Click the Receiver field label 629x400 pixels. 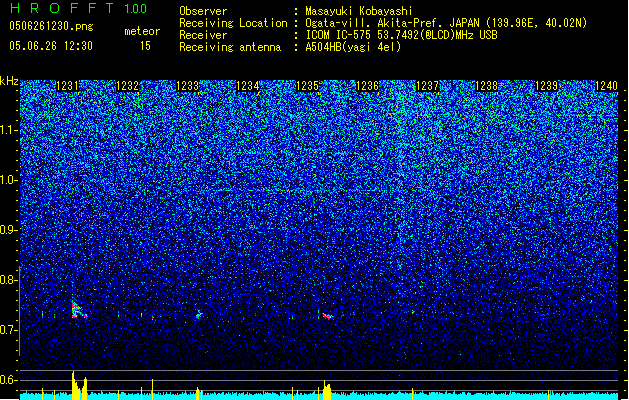(x=203, y=35)
